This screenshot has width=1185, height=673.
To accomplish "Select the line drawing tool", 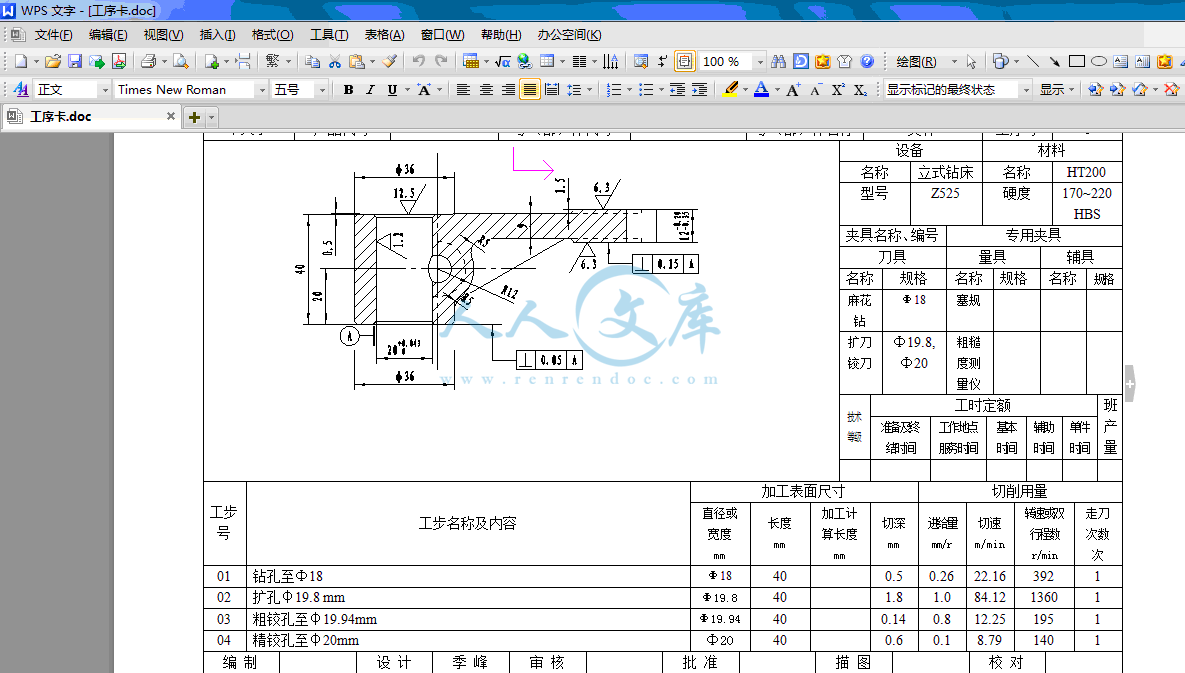I will 1033,61.
